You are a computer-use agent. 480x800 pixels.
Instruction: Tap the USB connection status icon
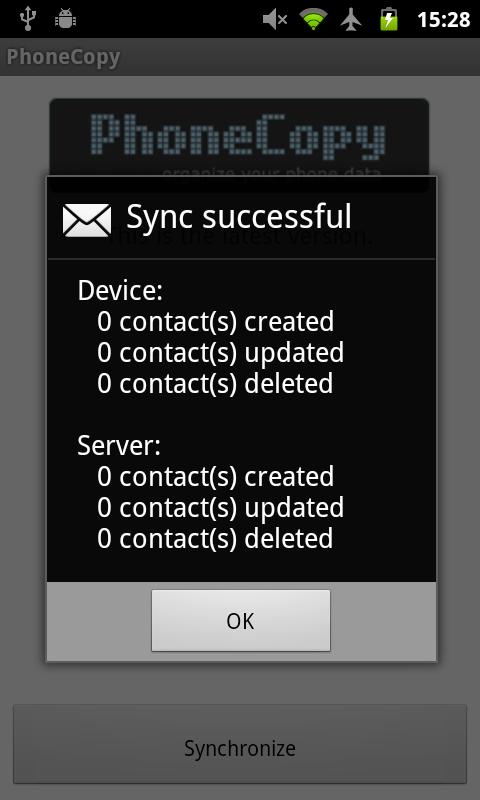[29, 19]
